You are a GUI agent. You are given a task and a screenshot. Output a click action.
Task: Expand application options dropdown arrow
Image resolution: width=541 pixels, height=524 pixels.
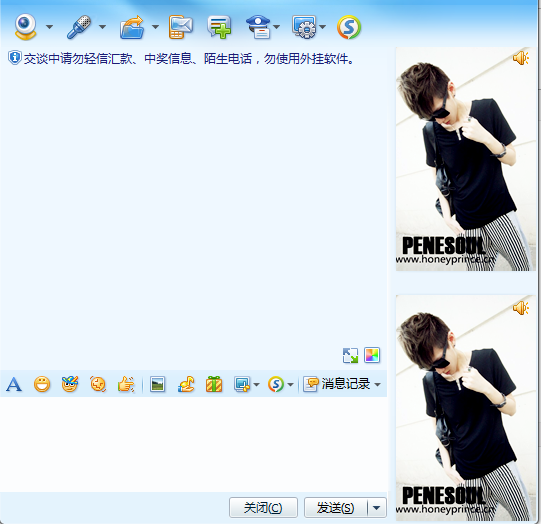[x=323, y=27]
